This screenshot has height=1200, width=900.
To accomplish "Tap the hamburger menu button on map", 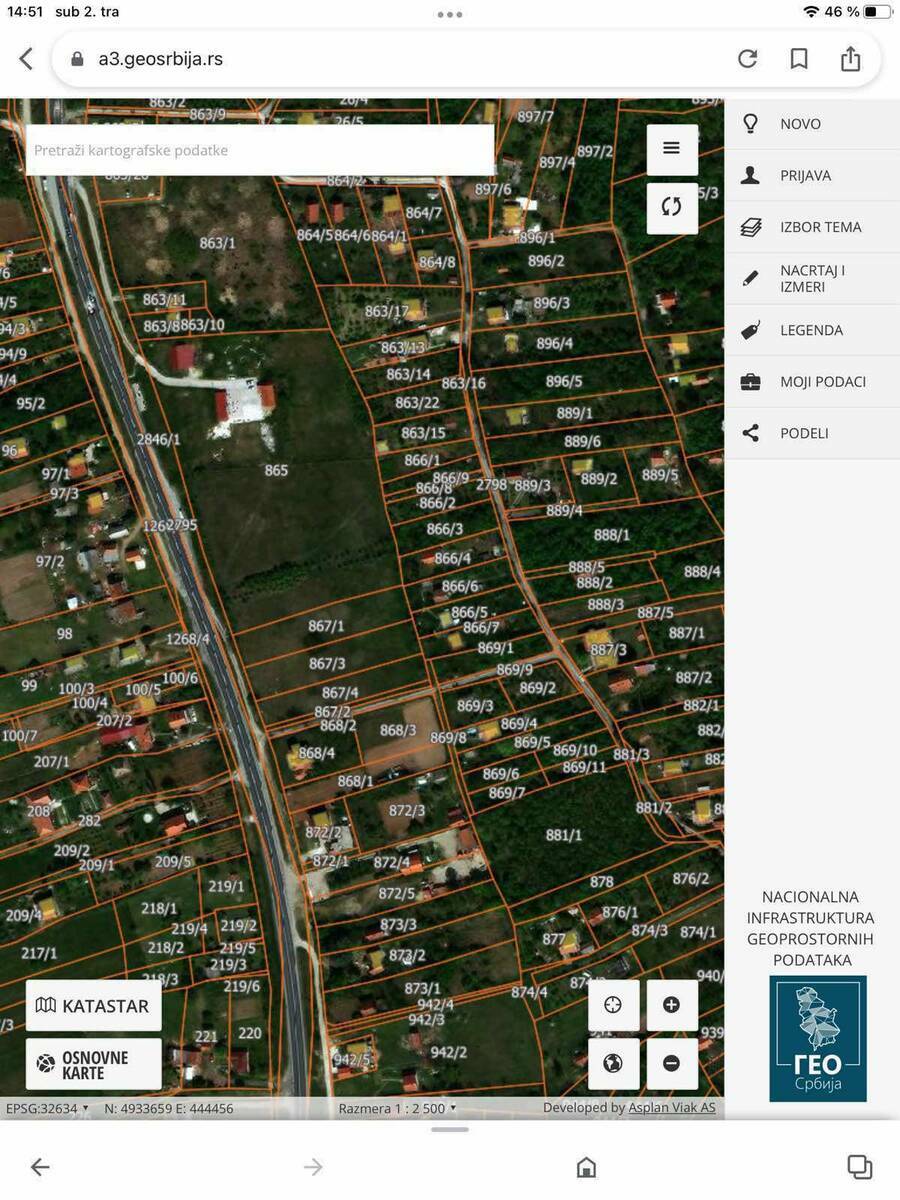I will [x=671, y=149].
